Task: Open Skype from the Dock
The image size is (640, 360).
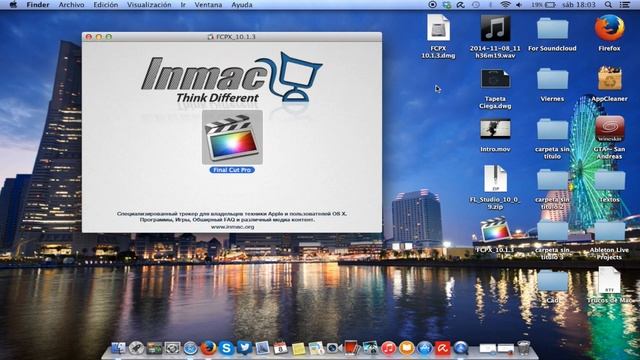Action: tap(226, 348)
